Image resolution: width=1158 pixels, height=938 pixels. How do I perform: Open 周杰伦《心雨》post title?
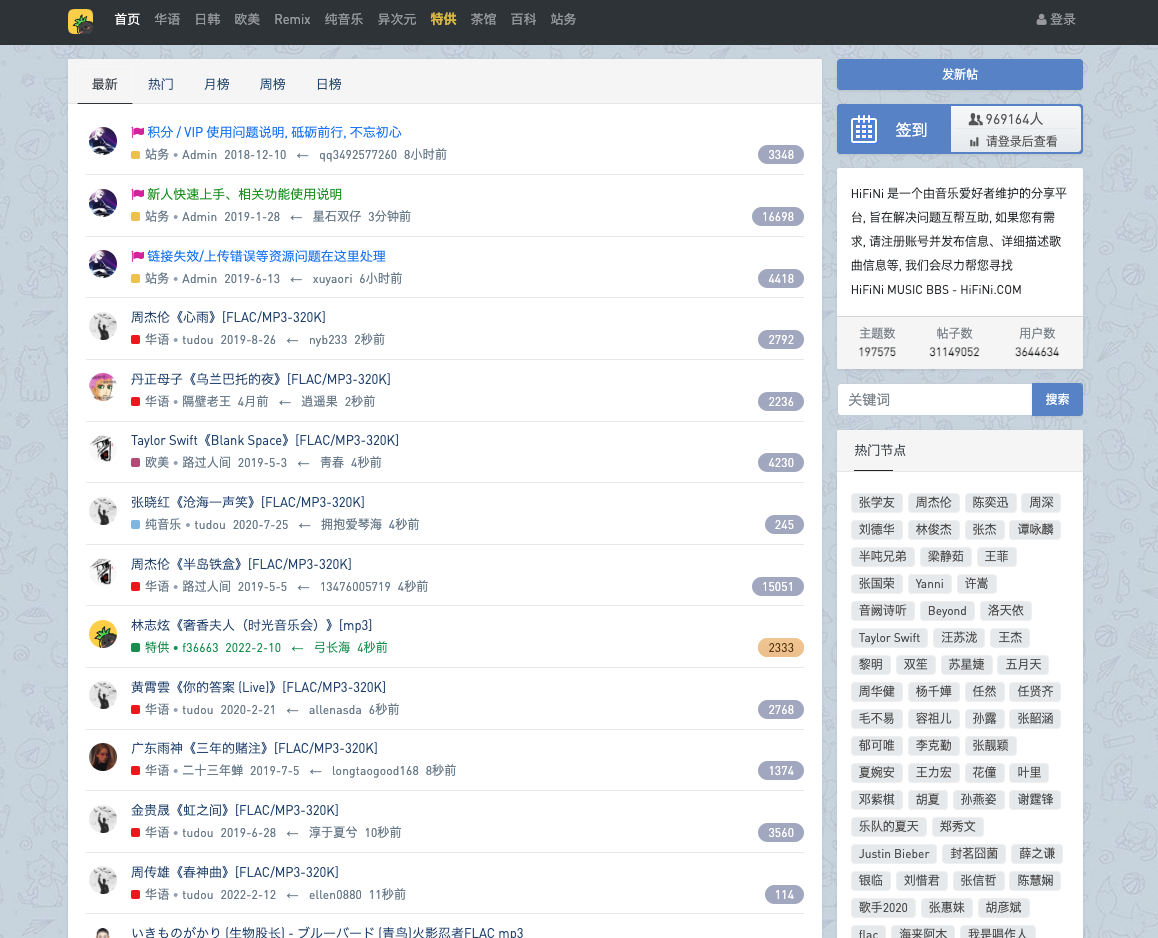pyautogui.click(x=228, y=318)
